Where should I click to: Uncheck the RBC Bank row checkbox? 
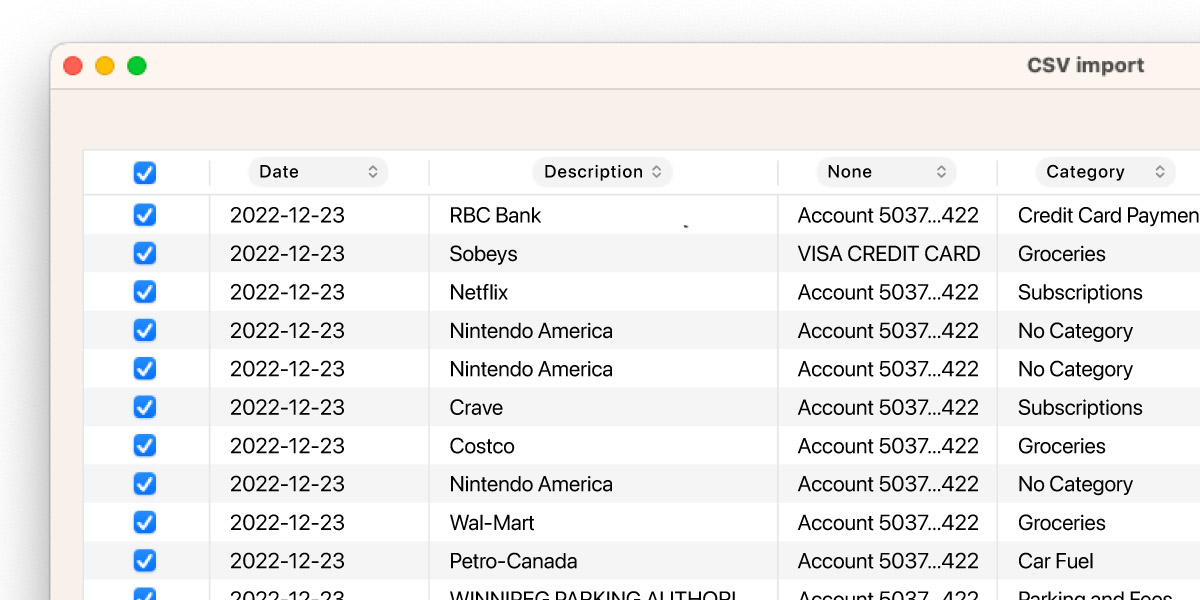(x=145, y=215)
